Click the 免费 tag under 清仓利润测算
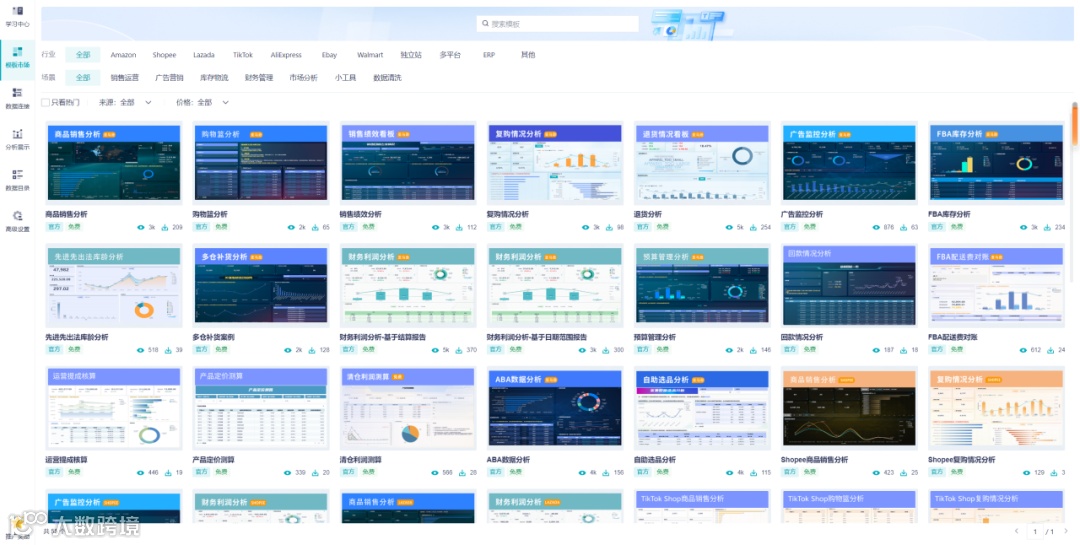 pyautogui.click(x=368, y=473)
